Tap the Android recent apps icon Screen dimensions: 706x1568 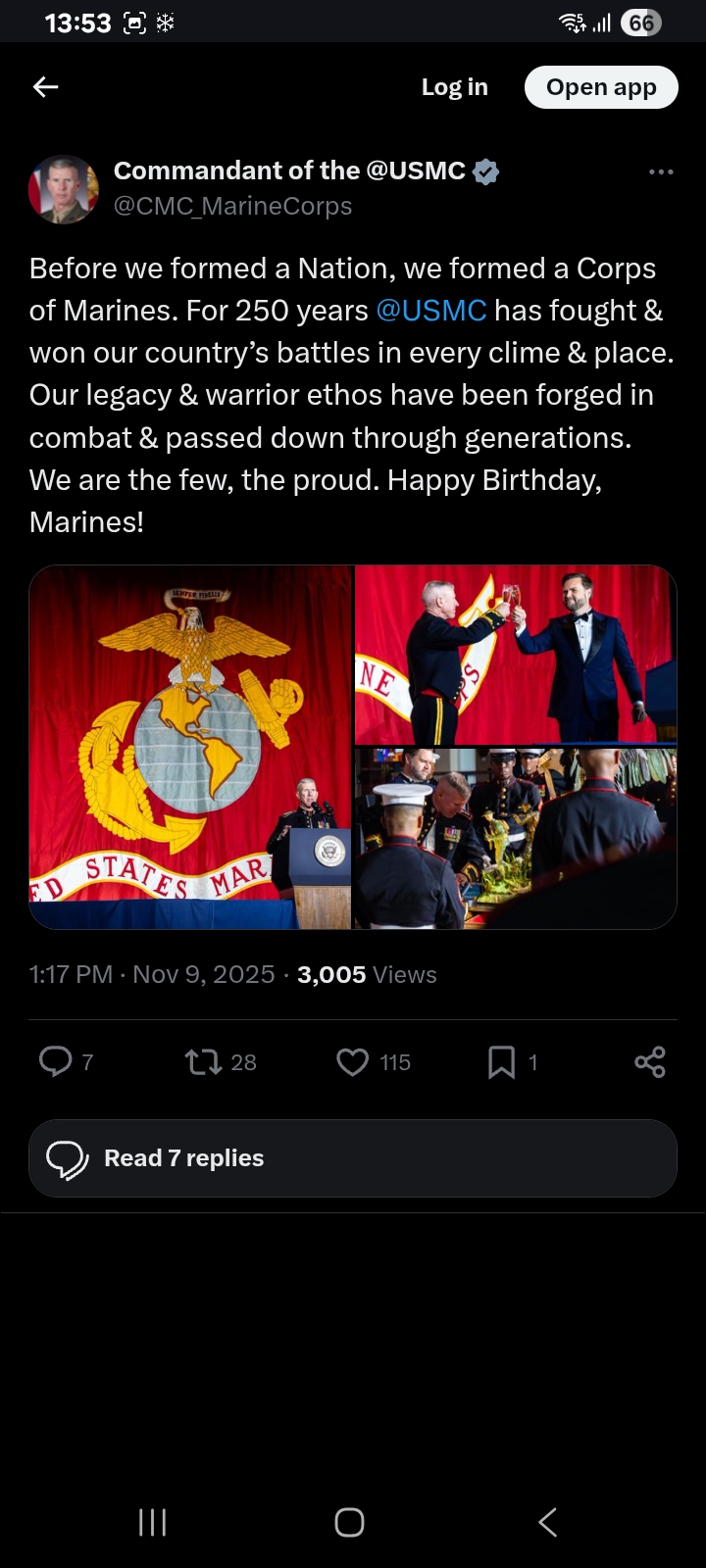[152, 1522]
